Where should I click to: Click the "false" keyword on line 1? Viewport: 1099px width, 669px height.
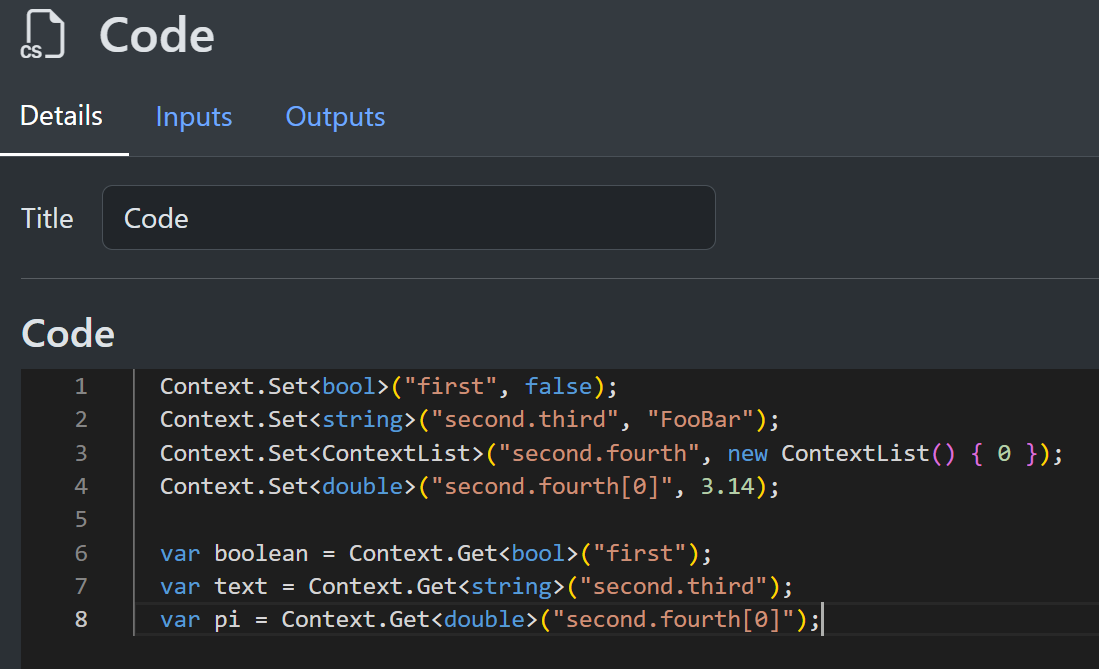[558, 387]
